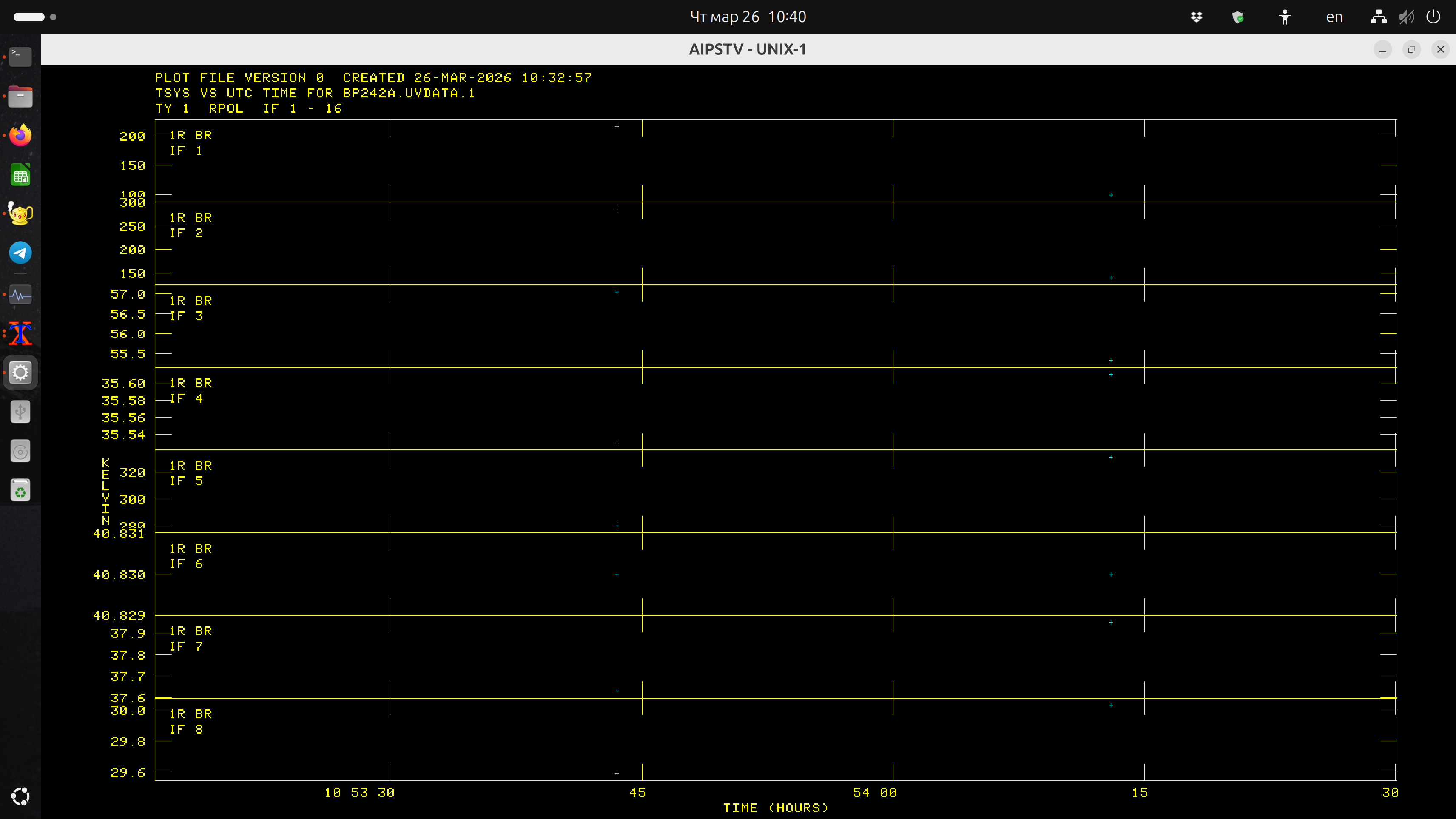Open the Terminal dock icon
The image size is (1456, 819).
tap(20, 57)
